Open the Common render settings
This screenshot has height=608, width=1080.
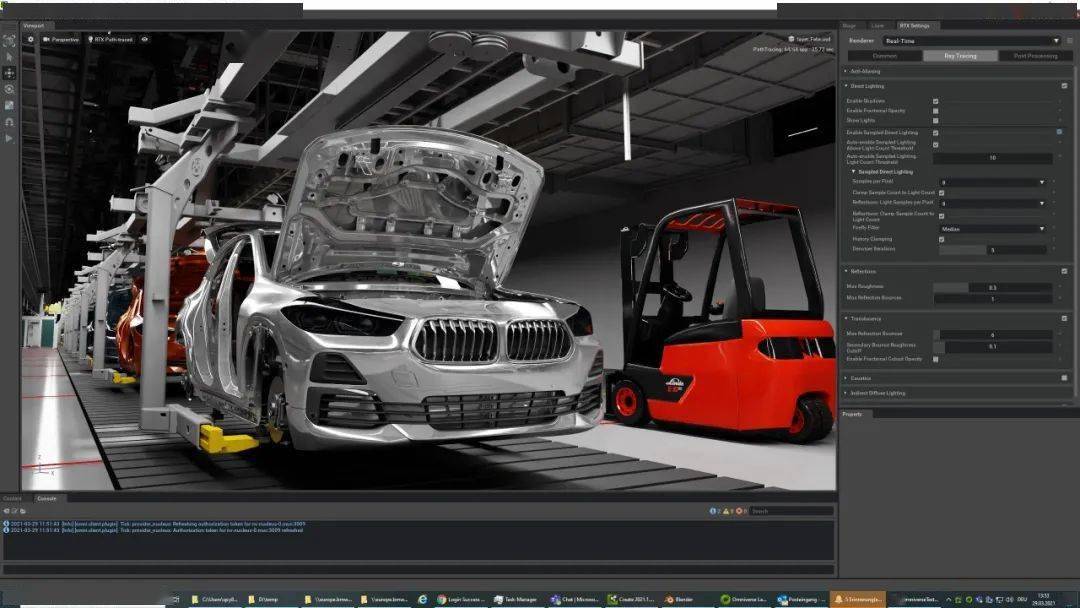(x=885, y=56)
